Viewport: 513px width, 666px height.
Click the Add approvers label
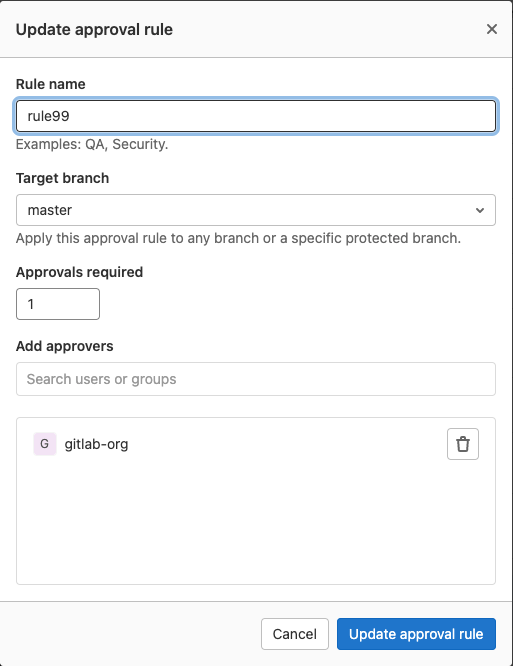coord(65,346)
